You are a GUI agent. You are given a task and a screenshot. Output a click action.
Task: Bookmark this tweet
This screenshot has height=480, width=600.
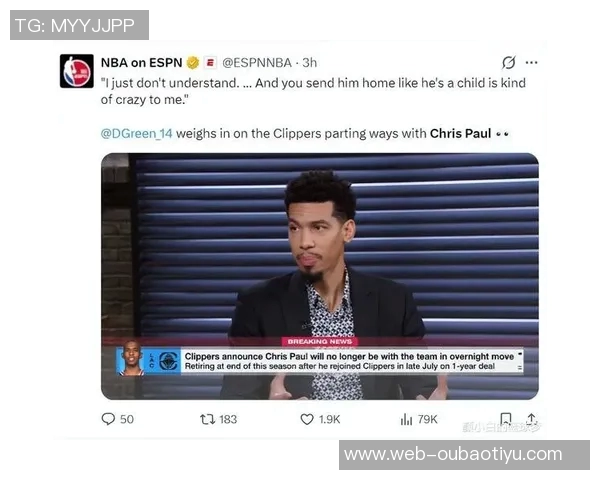[506, 418]
